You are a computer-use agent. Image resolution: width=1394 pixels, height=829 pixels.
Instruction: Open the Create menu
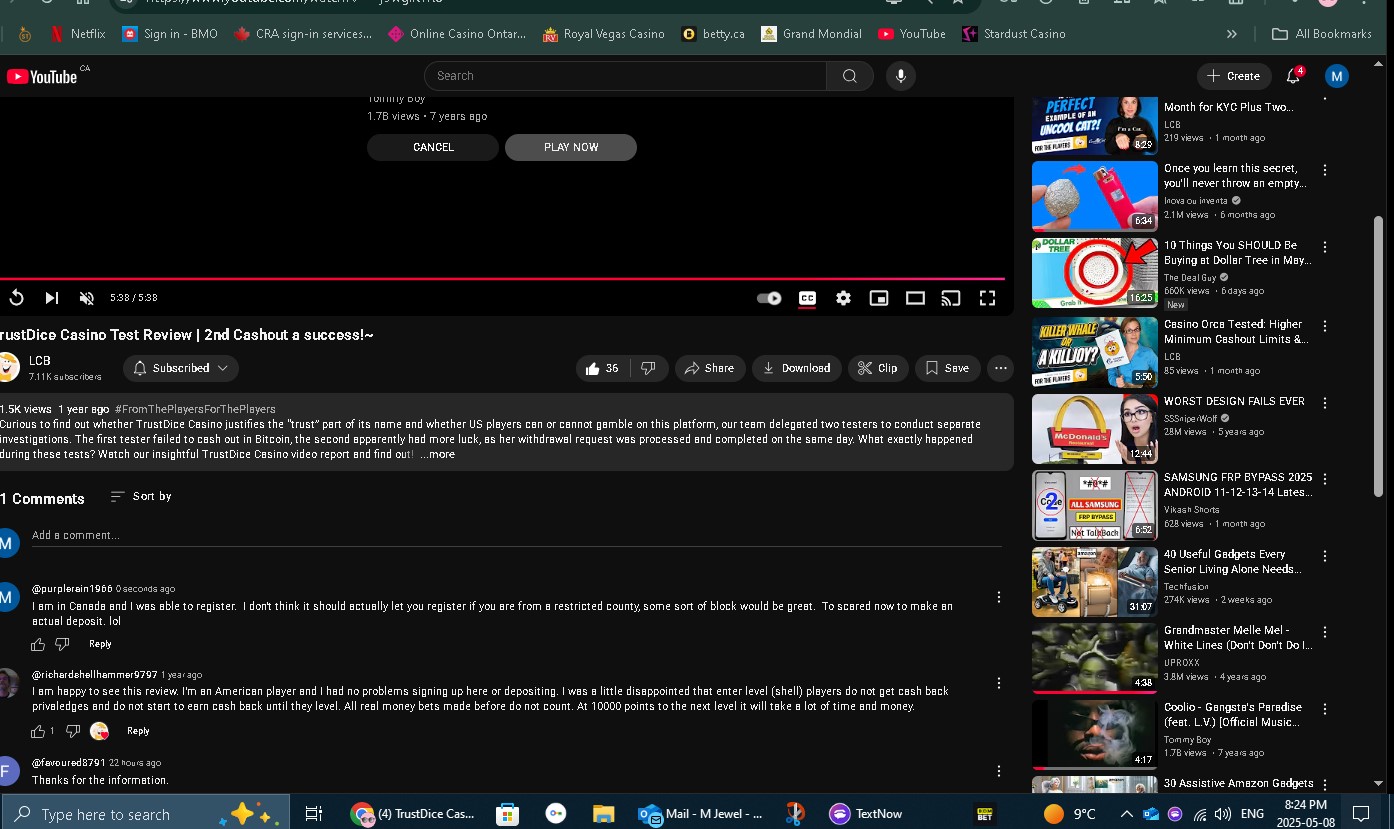click(1233, 76)
